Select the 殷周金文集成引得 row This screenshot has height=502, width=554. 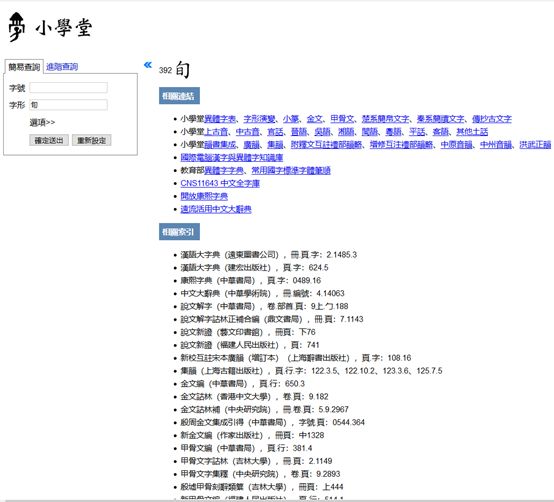(x=272, y=422)
